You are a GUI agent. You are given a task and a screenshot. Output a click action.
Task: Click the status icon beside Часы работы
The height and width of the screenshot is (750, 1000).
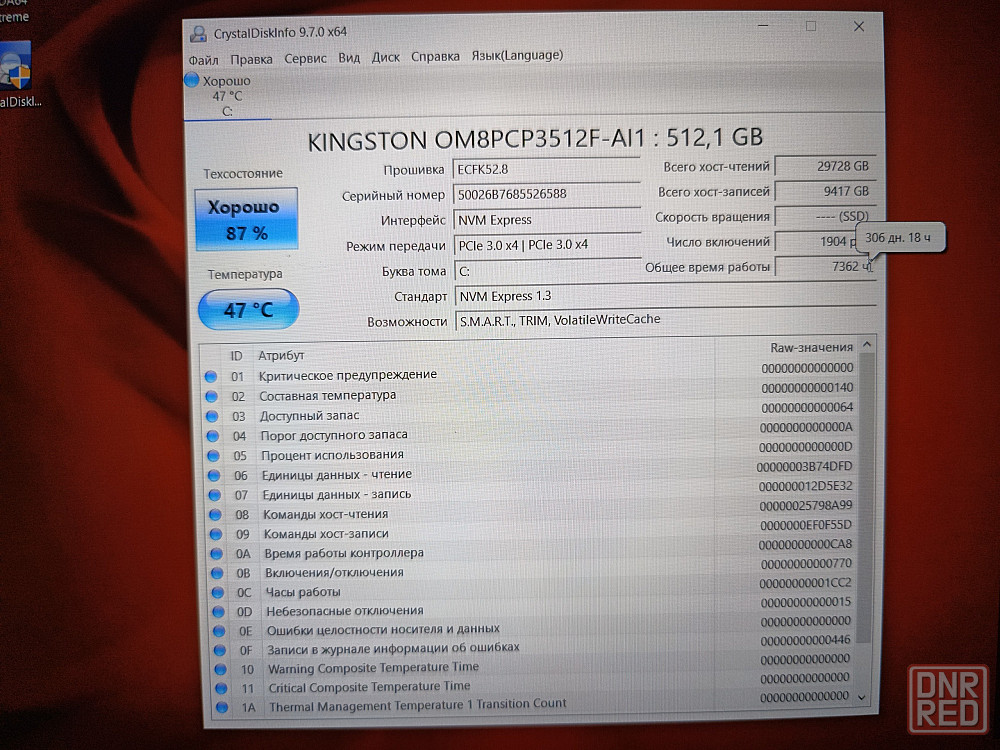[x=215, y=592]
